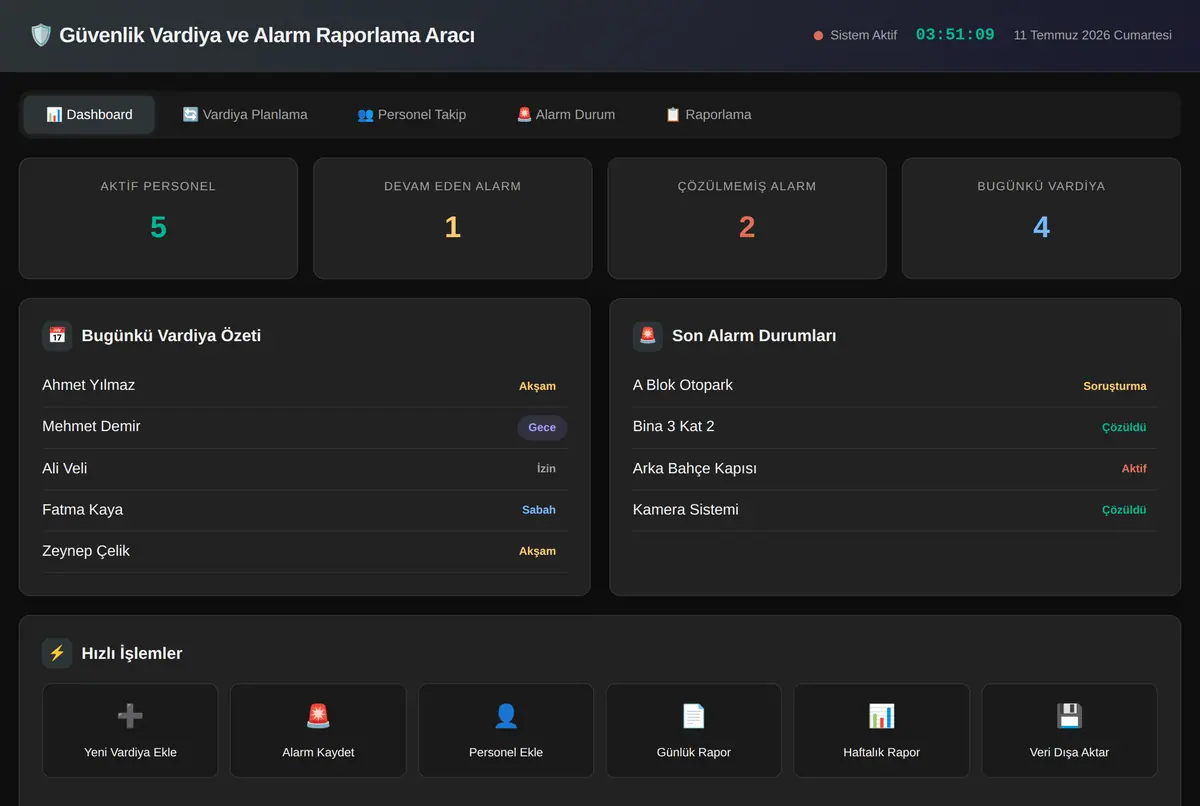Click the A Blok Otopark alarm entry
Screen dimensions: 1200x806
tap(894, 386)
